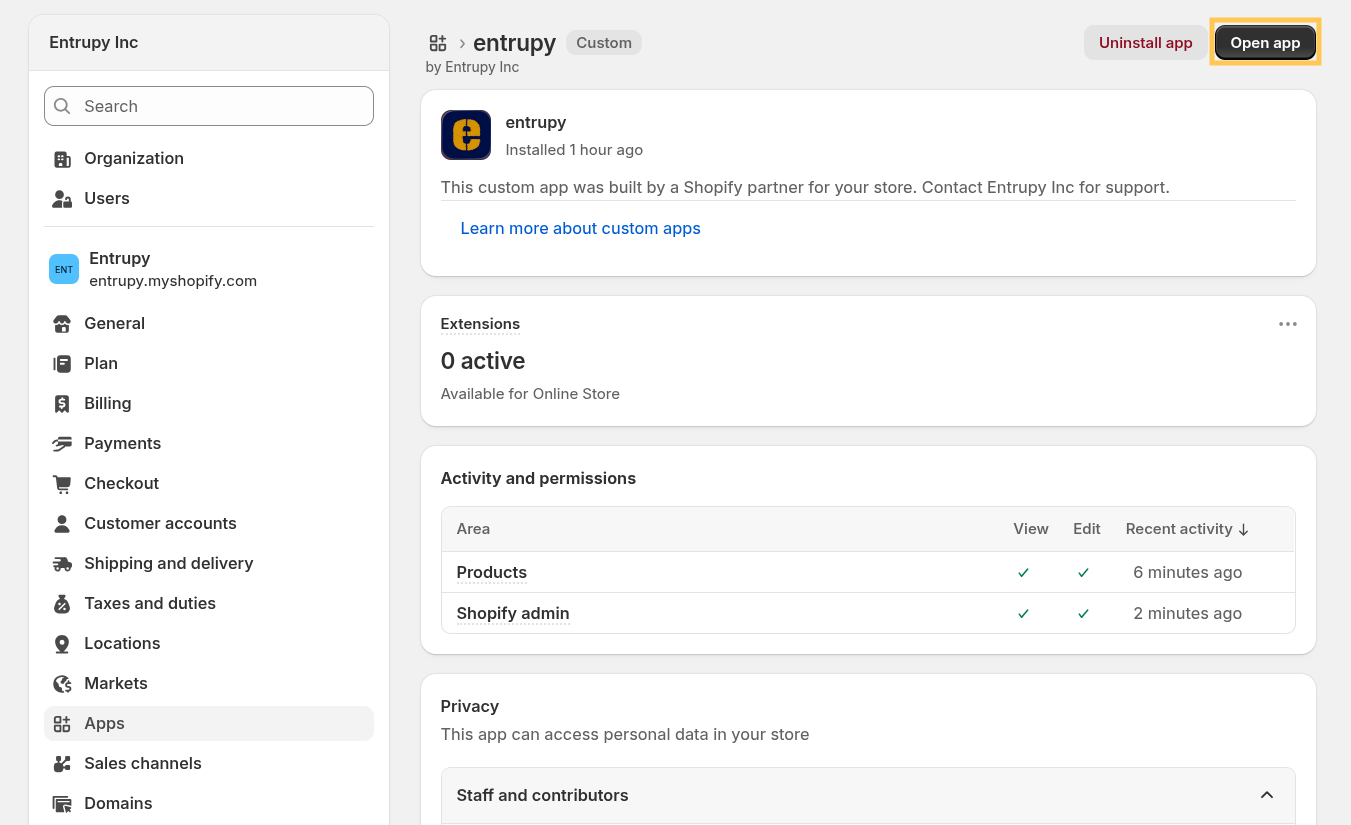Open Learn more about custom apps link
This screenshot has height=825, width=1351.
click(x=580, y=229)
